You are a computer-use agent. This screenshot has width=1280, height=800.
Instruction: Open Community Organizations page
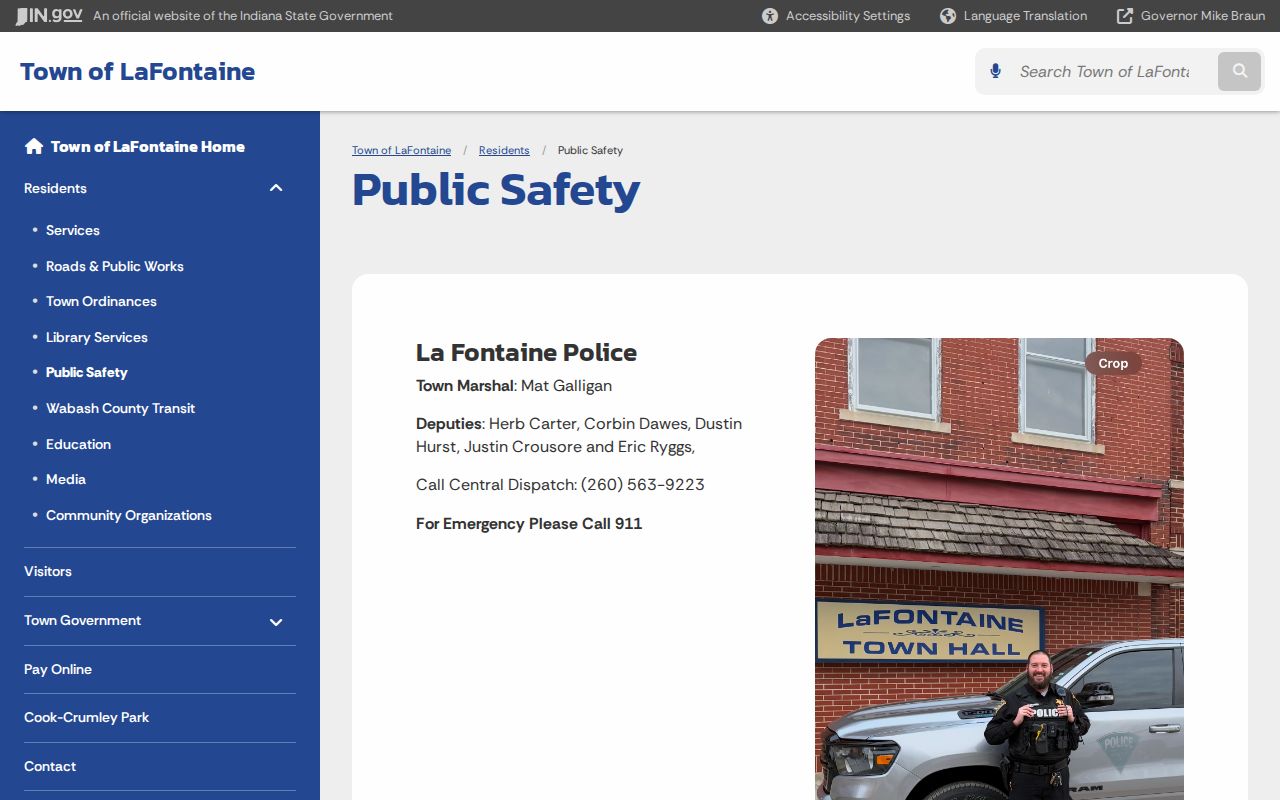point(129,515)
